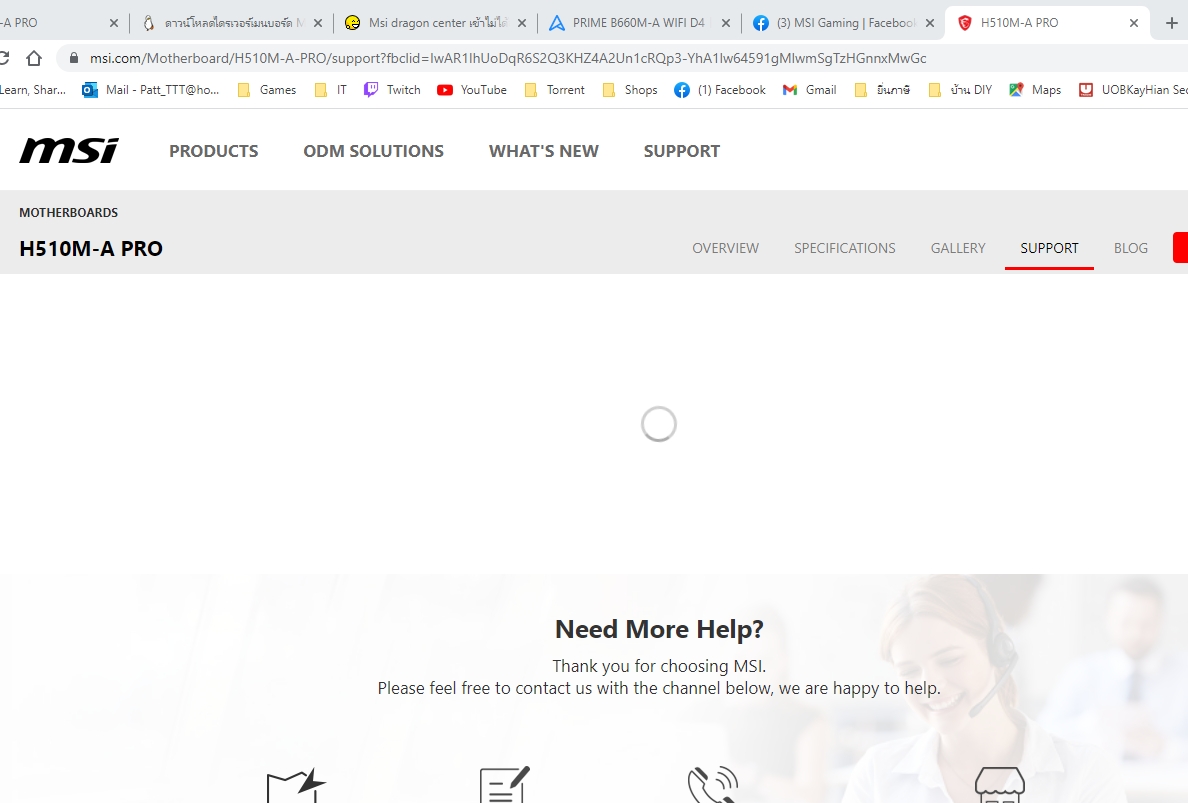Click the ringing telephone handset icon

[x=713, y=785]
